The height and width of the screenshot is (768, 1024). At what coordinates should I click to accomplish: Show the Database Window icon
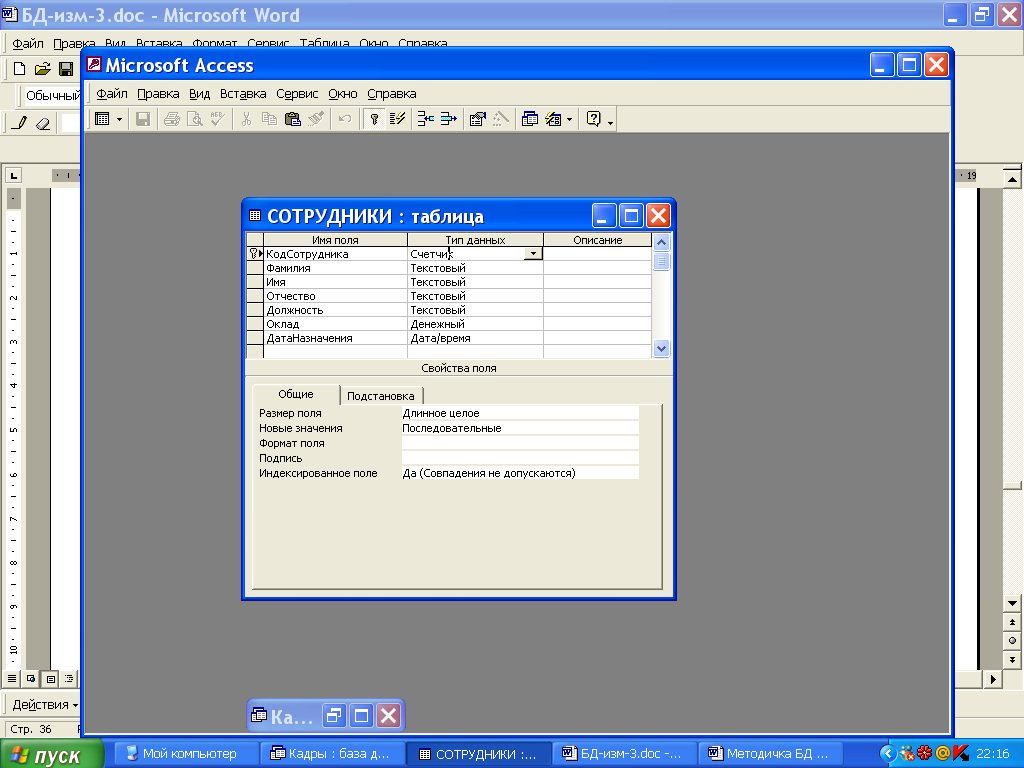[x=530, y=119]
